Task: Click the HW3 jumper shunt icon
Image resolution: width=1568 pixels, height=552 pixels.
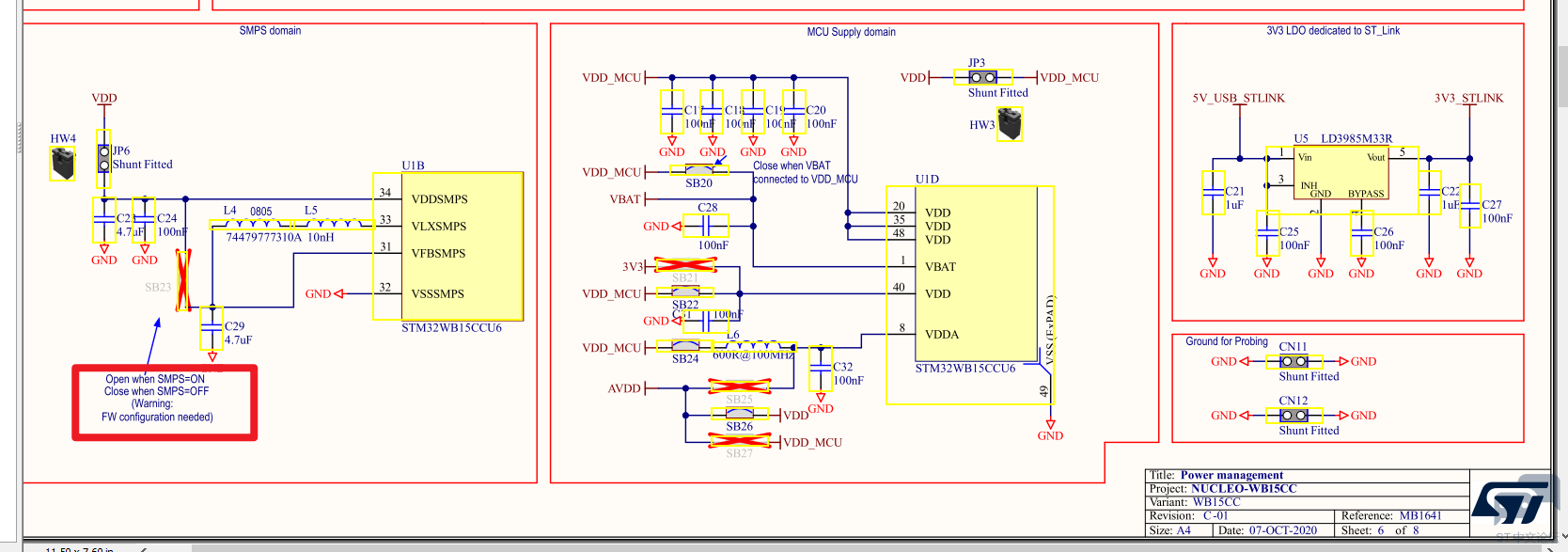Action: [1010, 124]
